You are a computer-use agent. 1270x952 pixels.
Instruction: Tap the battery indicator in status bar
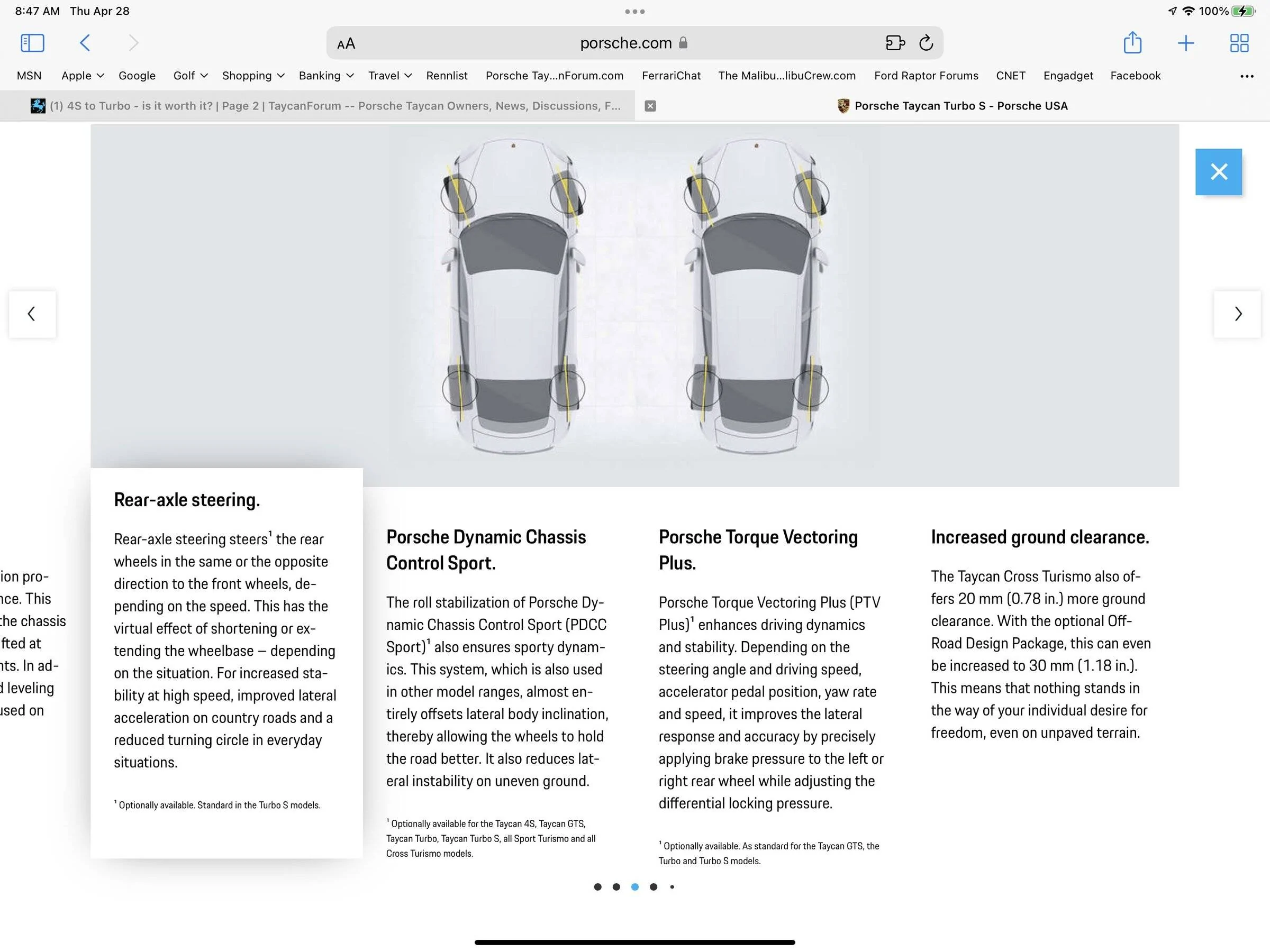coord(1244,11)
